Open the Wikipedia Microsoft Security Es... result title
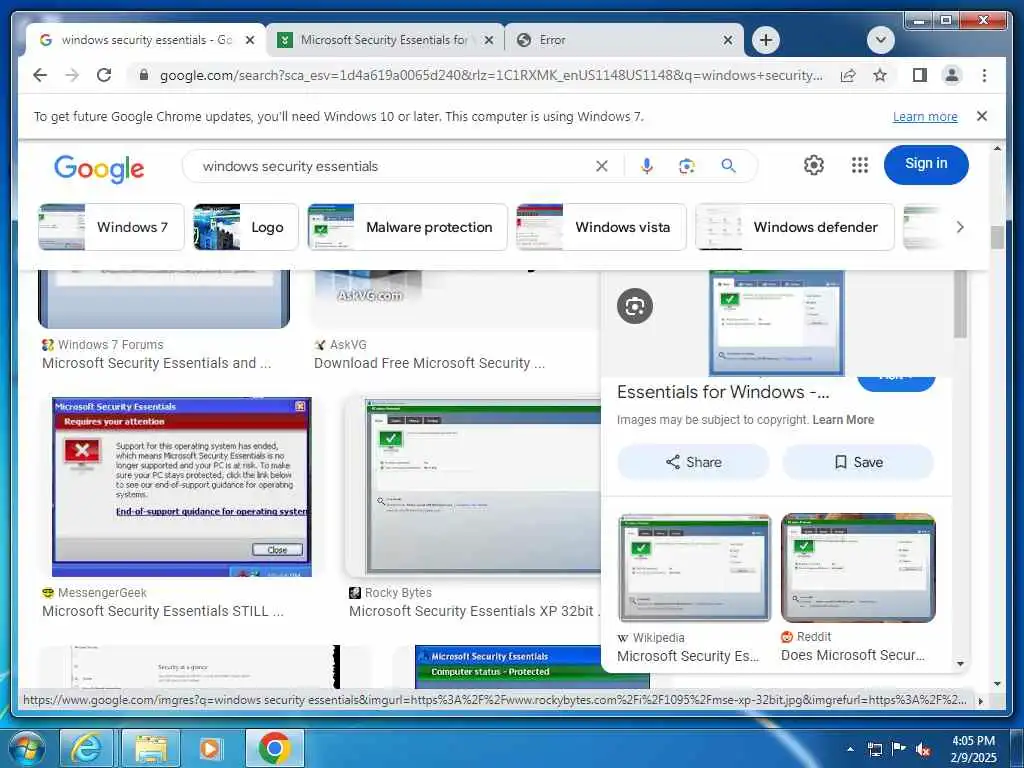1024x768 pixels. [688, 656]
